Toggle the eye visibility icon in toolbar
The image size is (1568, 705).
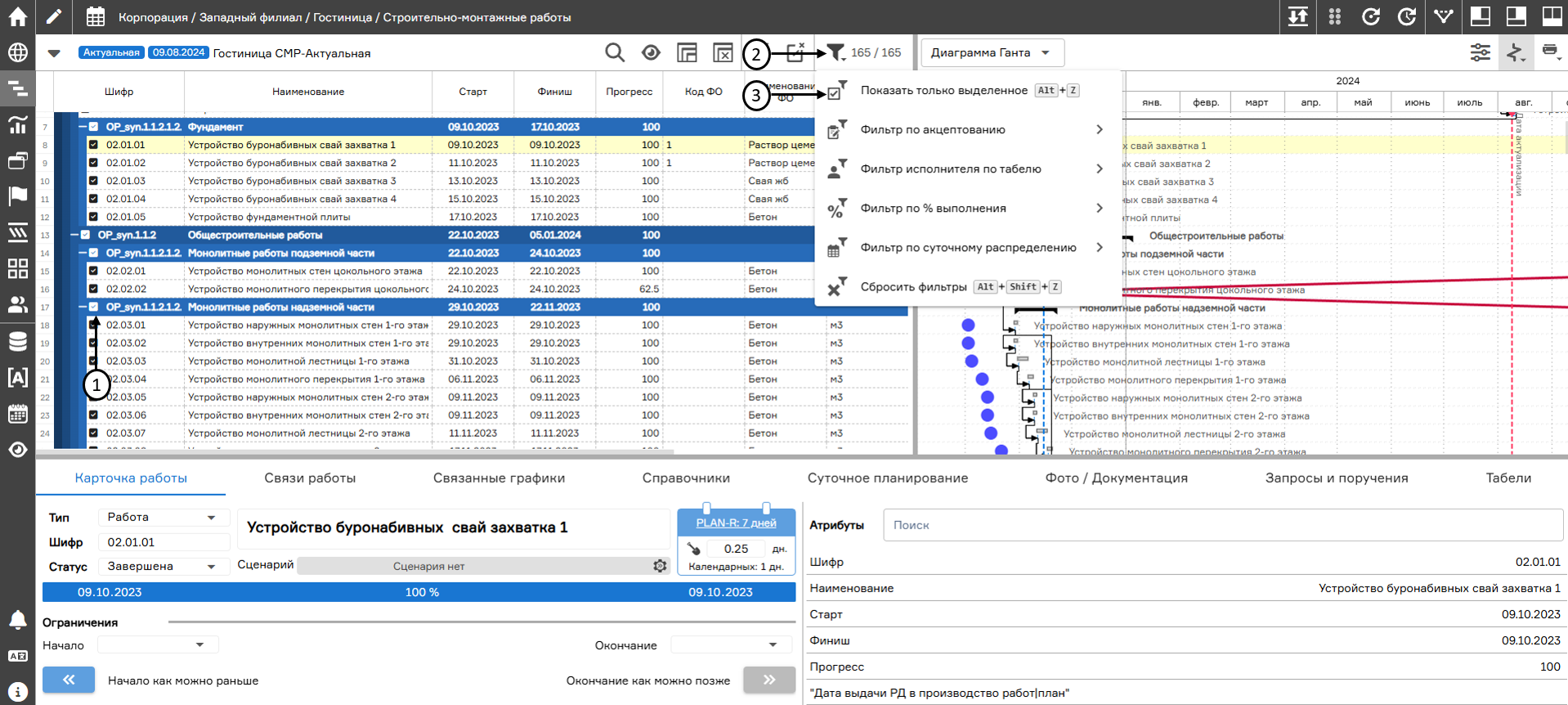651,52
